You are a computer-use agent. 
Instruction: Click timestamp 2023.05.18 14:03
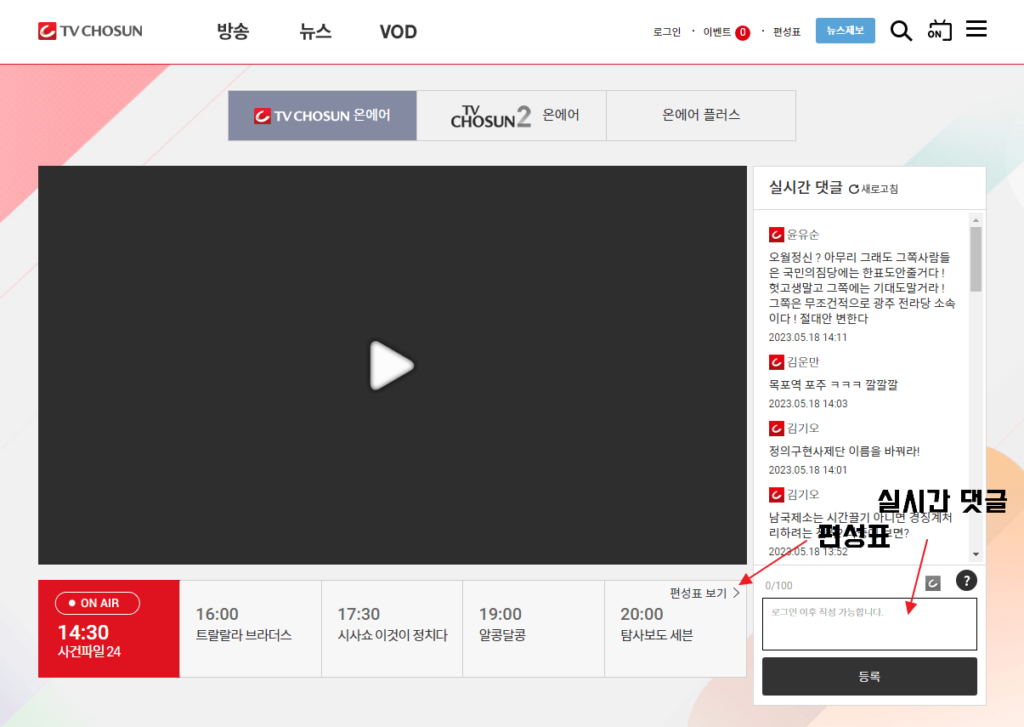pos(808,404)
